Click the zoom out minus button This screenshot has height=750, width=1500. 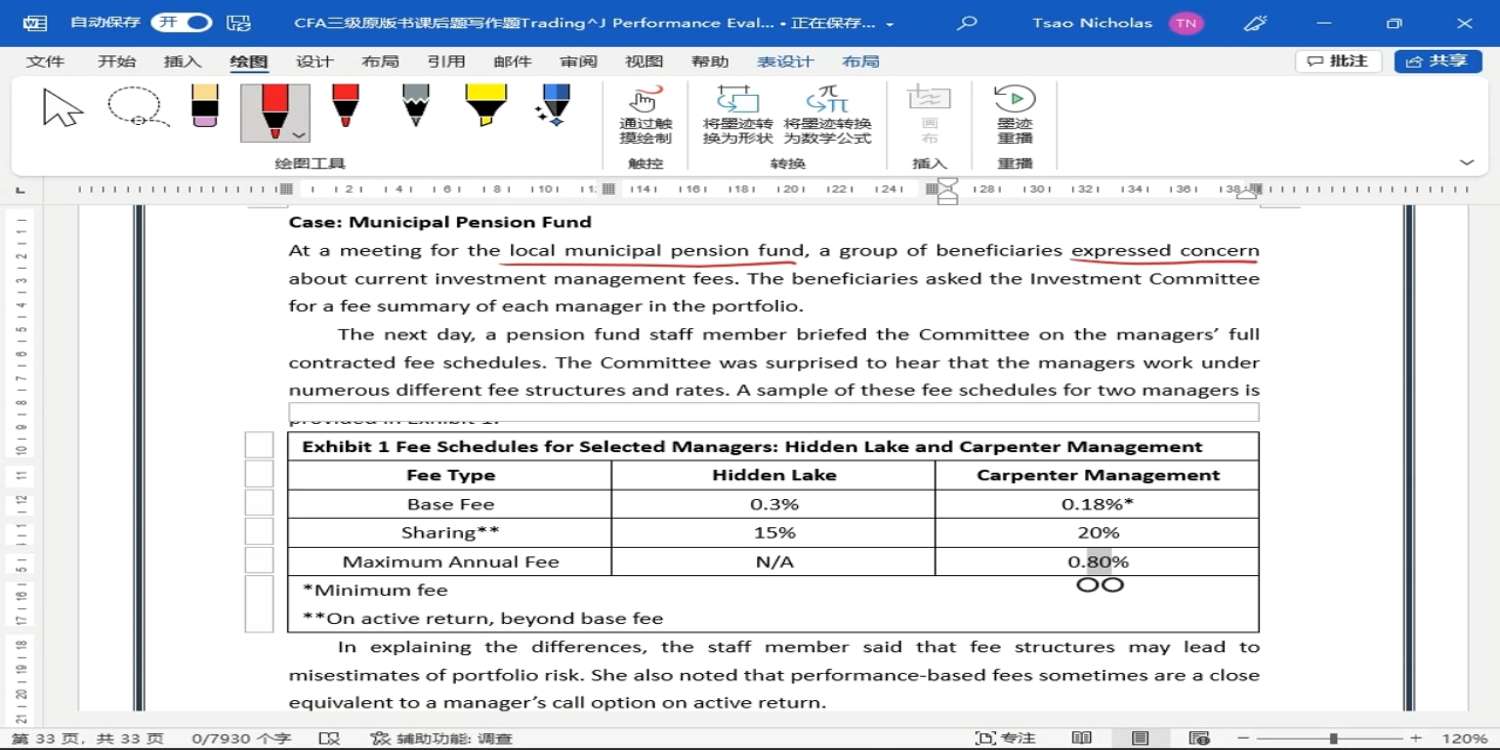point(1241,738)
